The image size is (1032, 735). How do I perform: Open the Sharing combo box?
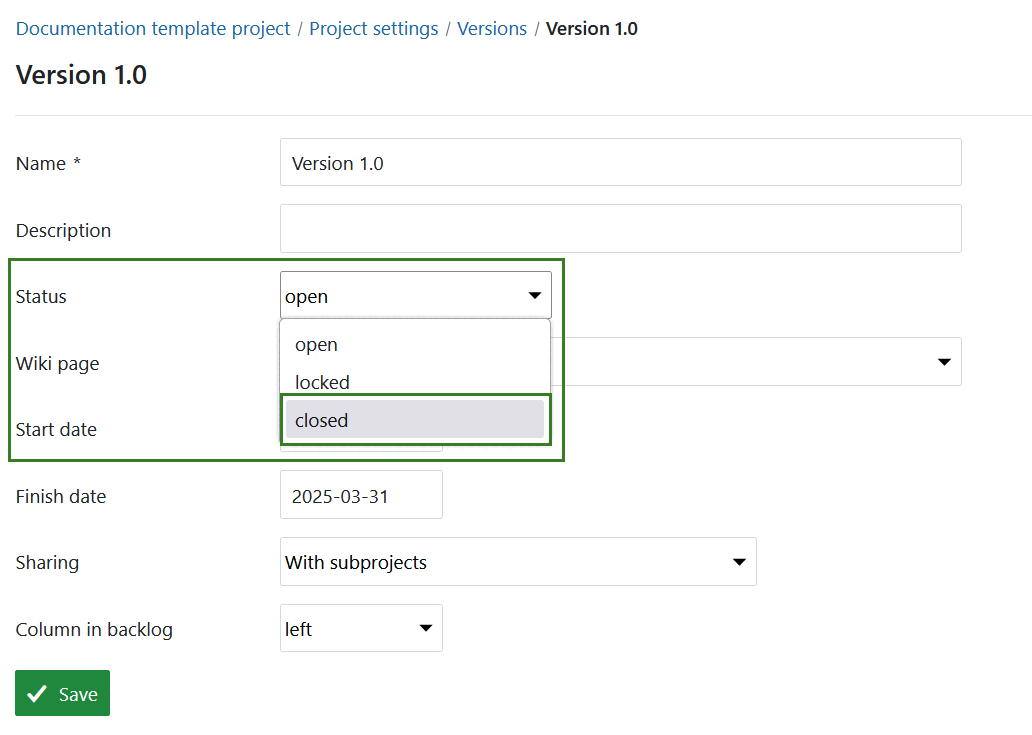click(x=518, y=561)
